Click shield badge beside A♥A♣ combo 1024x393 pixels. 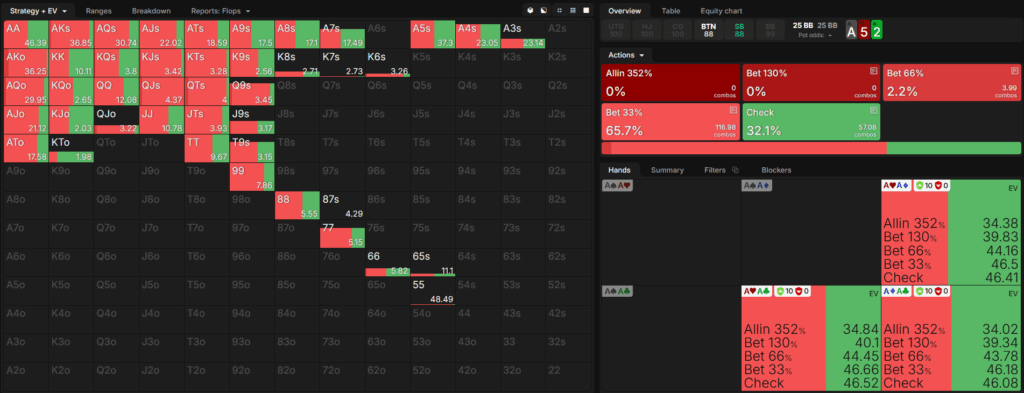[x=792, y=291]
